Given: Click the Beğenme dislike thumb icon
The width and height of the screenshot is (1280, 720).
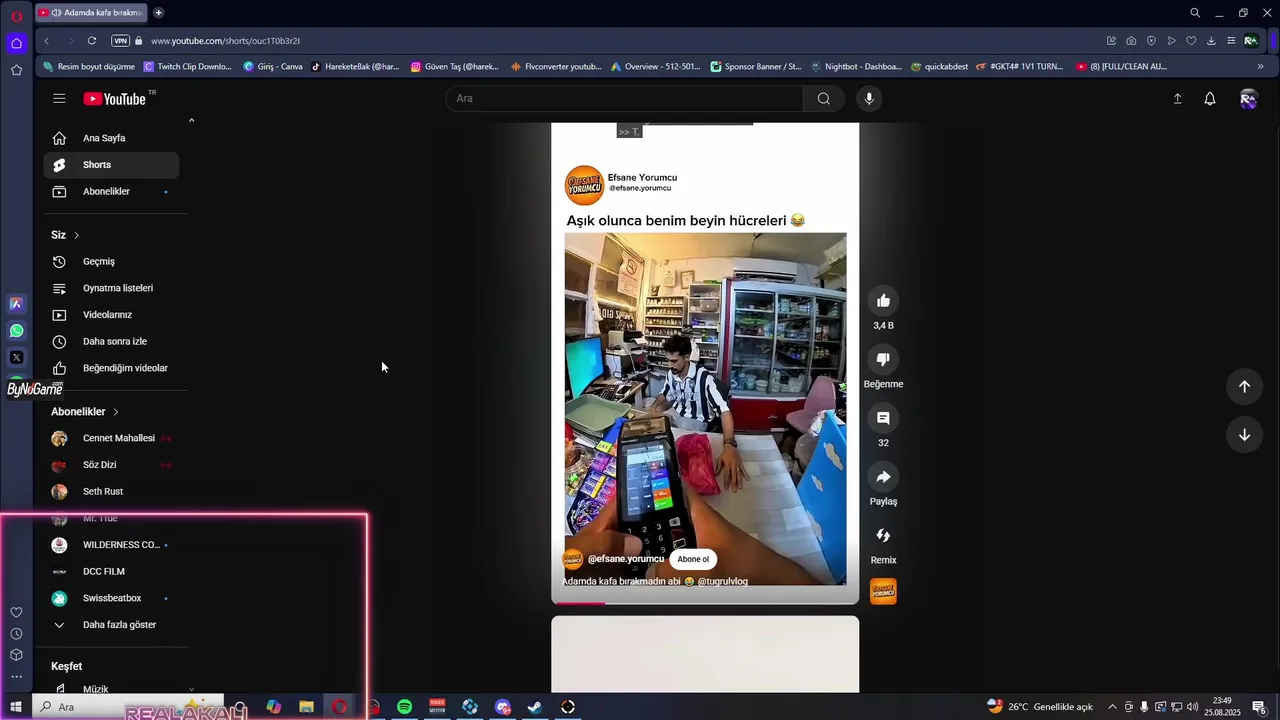Looking at the screenshot, I should click(883, 360).
